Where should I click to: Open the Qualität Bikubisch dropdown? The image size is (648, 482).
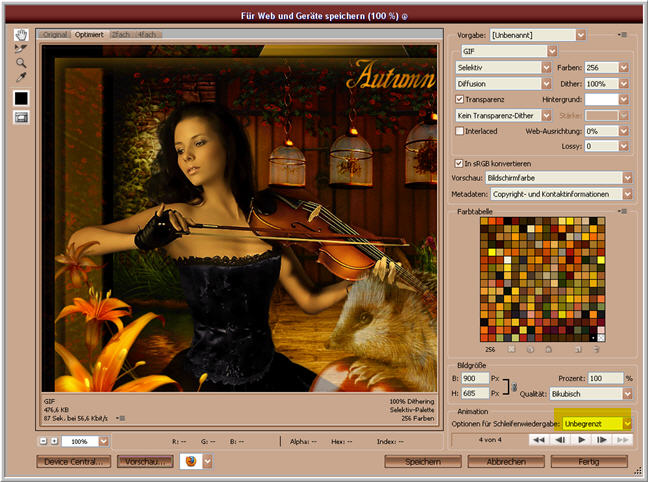point(628,394)
